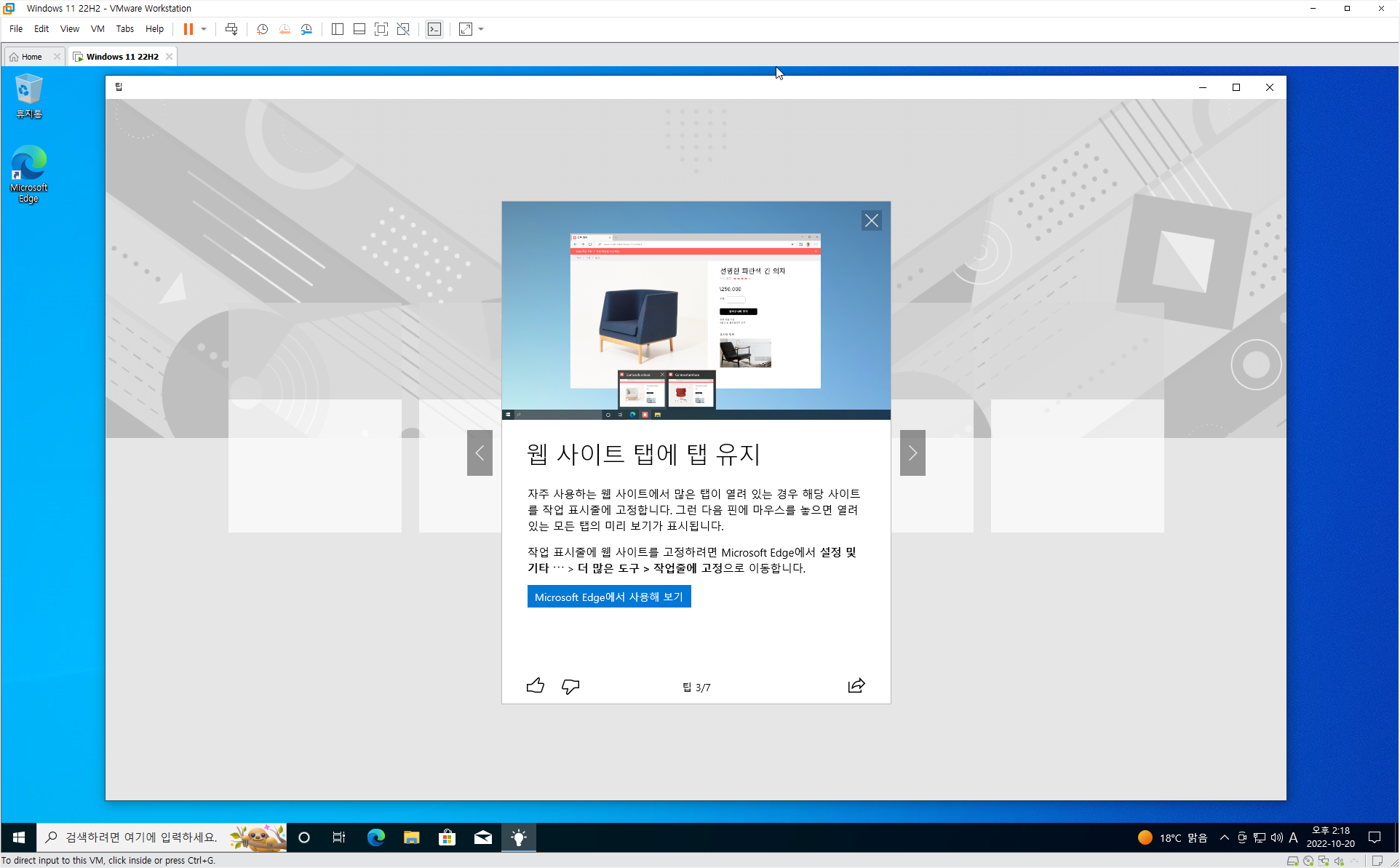
Task: Expand the power options dropdown arrow
Action: pos(204,29)
